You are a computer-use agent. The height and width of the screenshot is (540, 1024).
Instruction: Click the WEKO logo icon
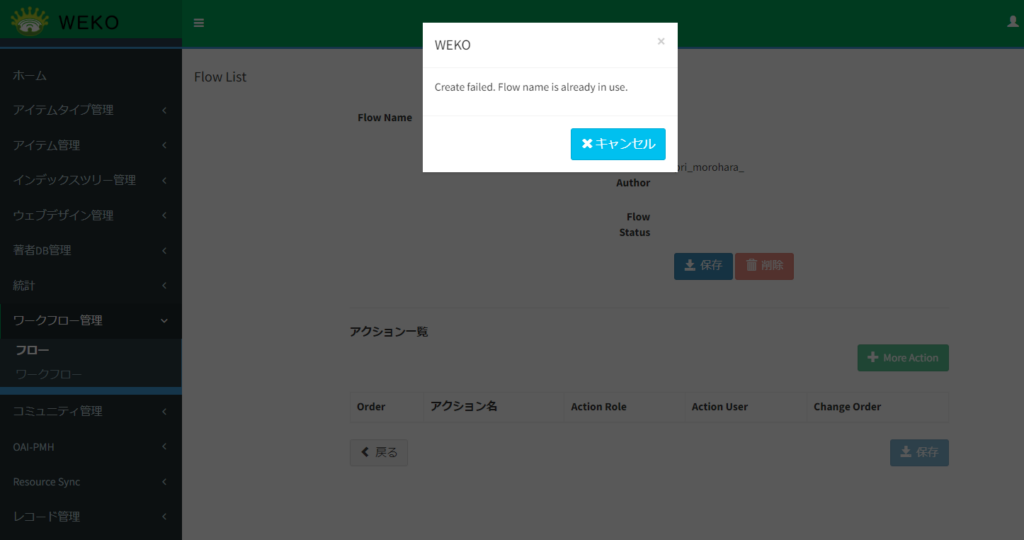[30, 22]
